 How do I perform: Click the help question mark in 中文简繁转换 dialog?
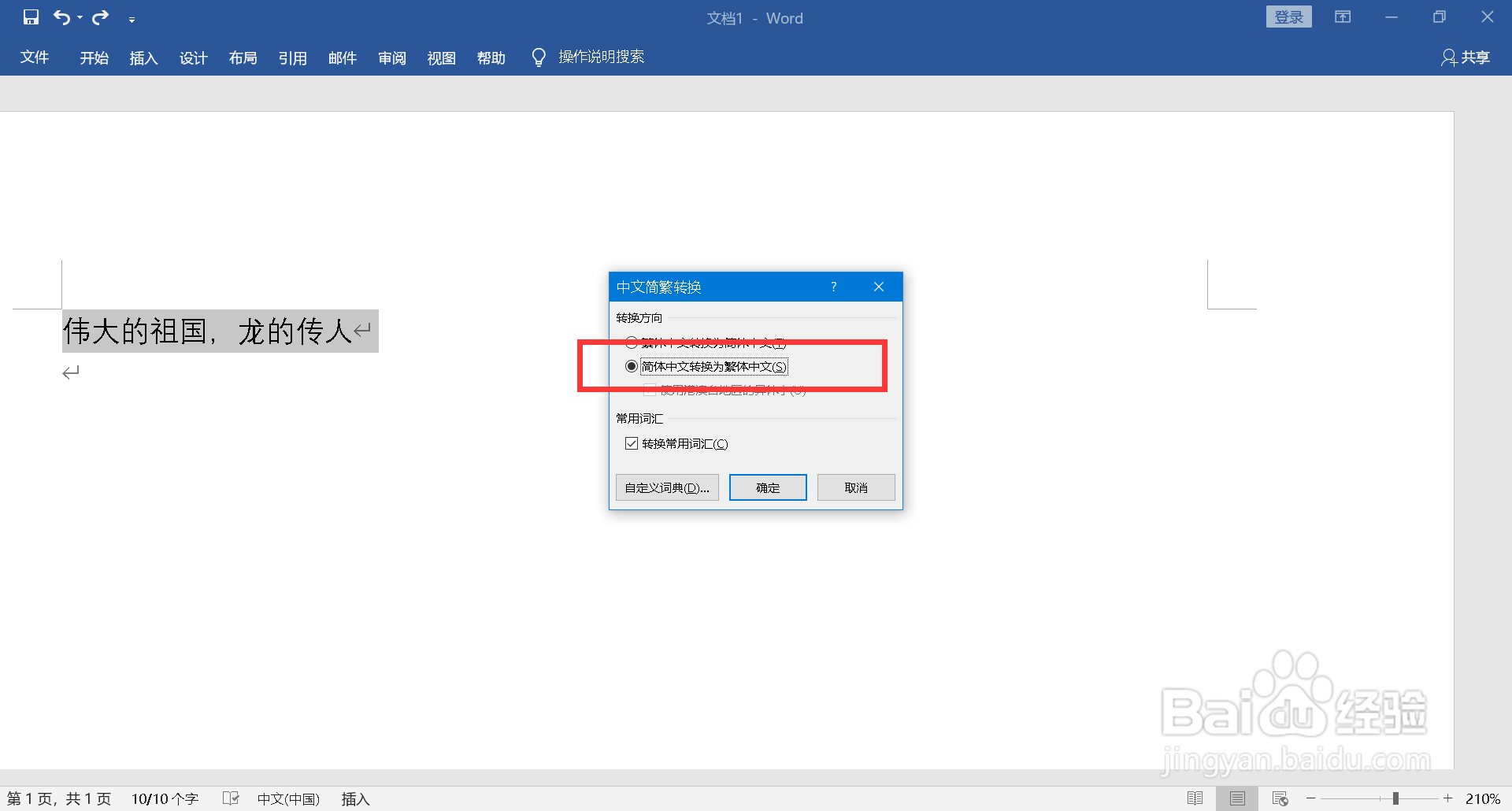833,287
